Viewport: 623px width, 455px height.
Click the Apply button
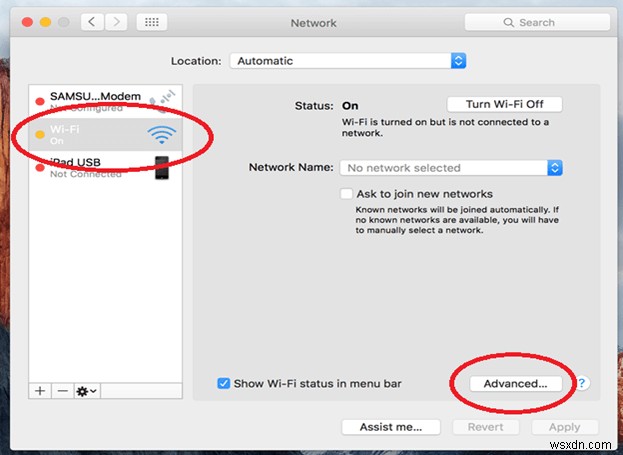pyautogui.click(x=565, y=427)
